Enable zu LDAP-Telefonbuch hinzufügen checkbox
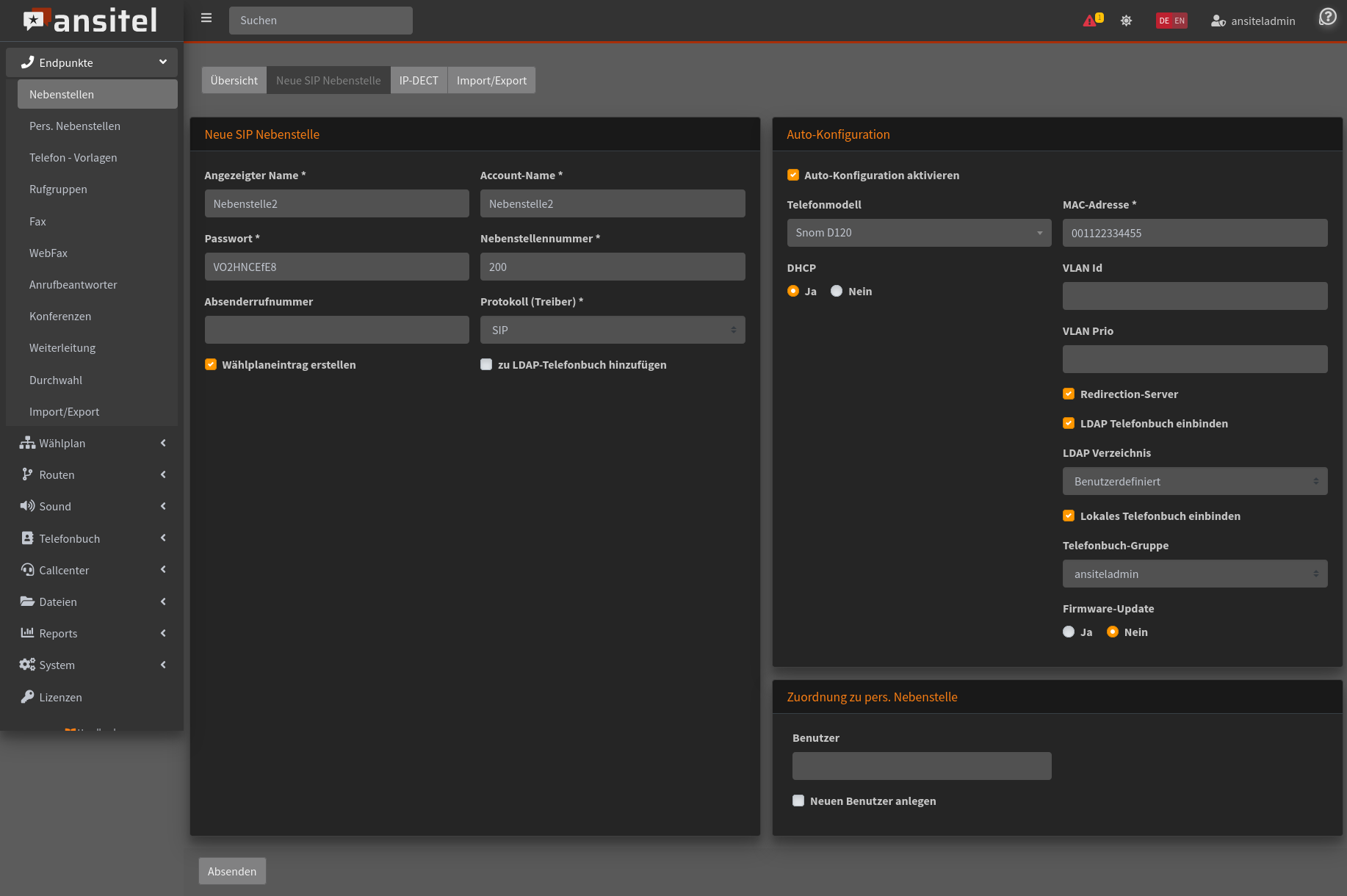The width and height of the screenshot is (1347, 896). point(486,364)
